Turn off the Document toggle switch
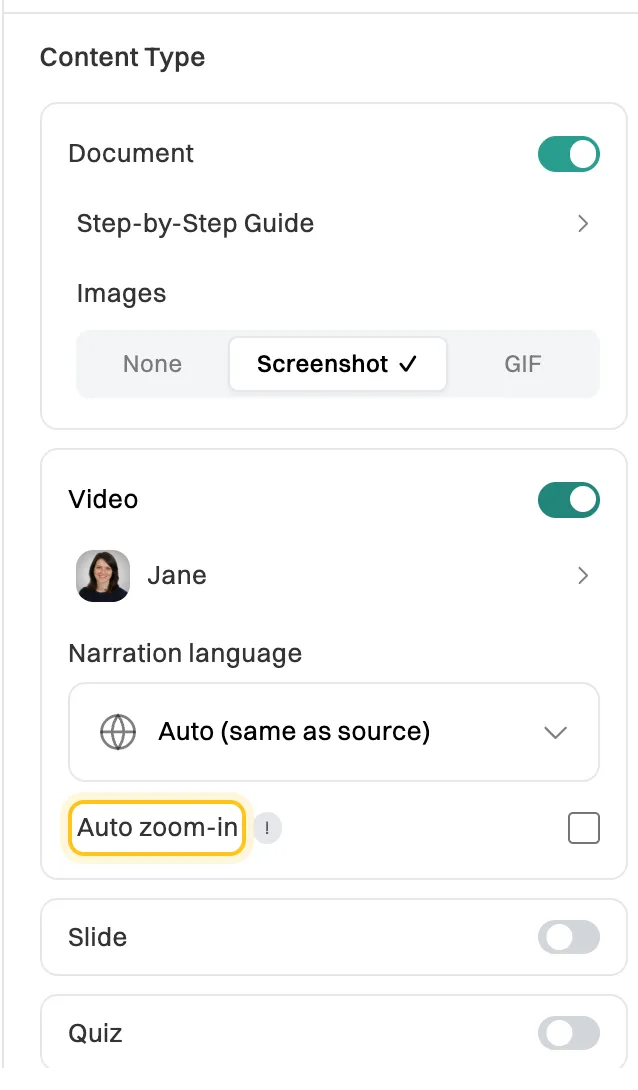The image size is (638, 1090). click(569, 154)
